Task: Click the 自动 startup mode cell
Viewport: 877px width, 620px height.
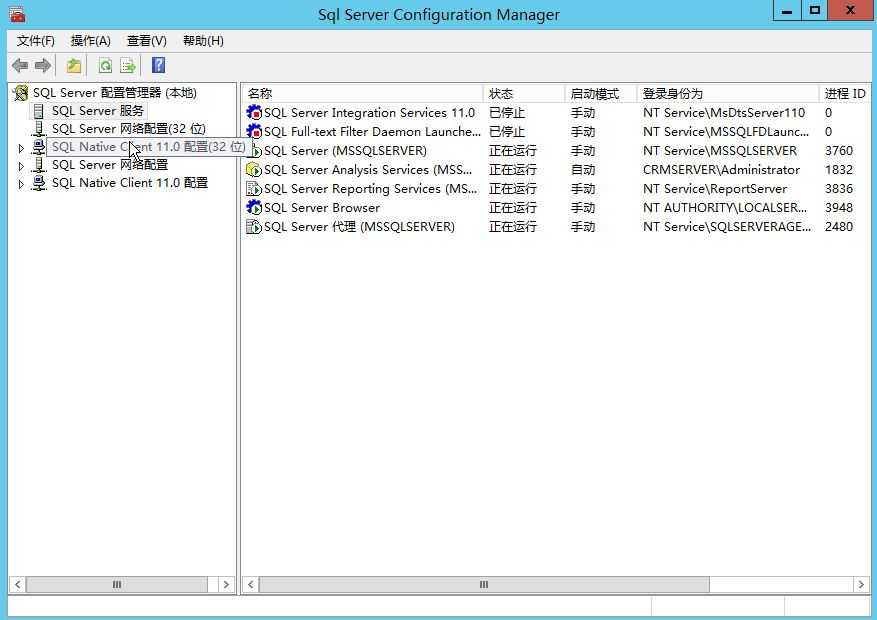Action: point(582,170)
